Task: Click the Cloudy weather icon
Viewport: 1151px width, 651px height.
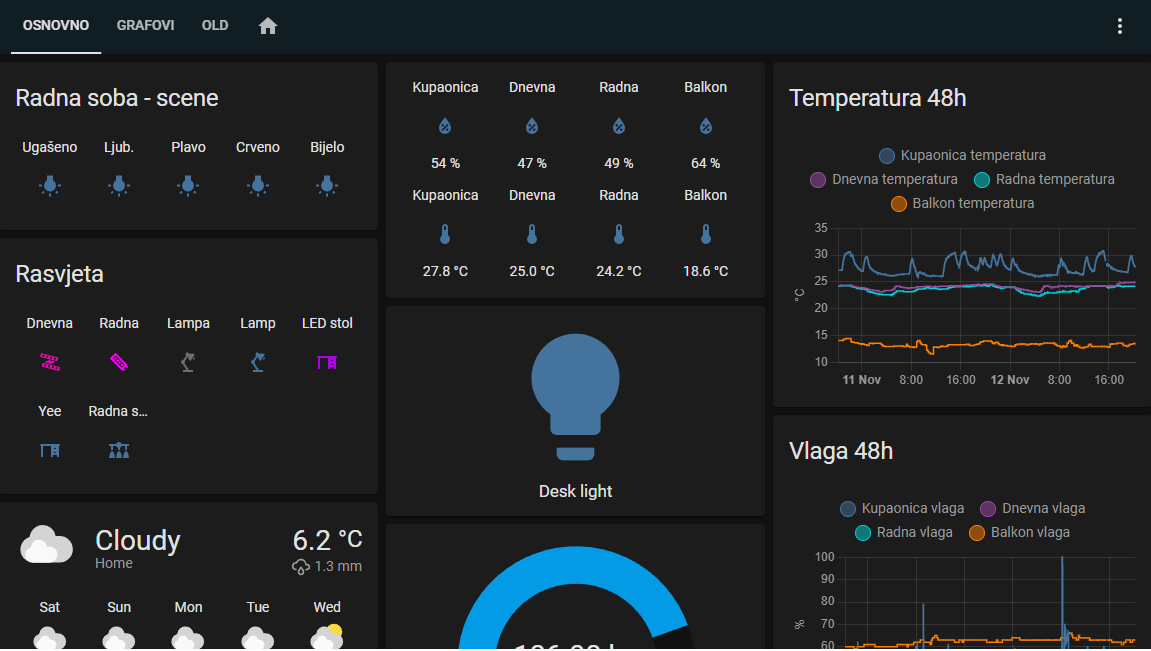Action: [x=47, y=545]
